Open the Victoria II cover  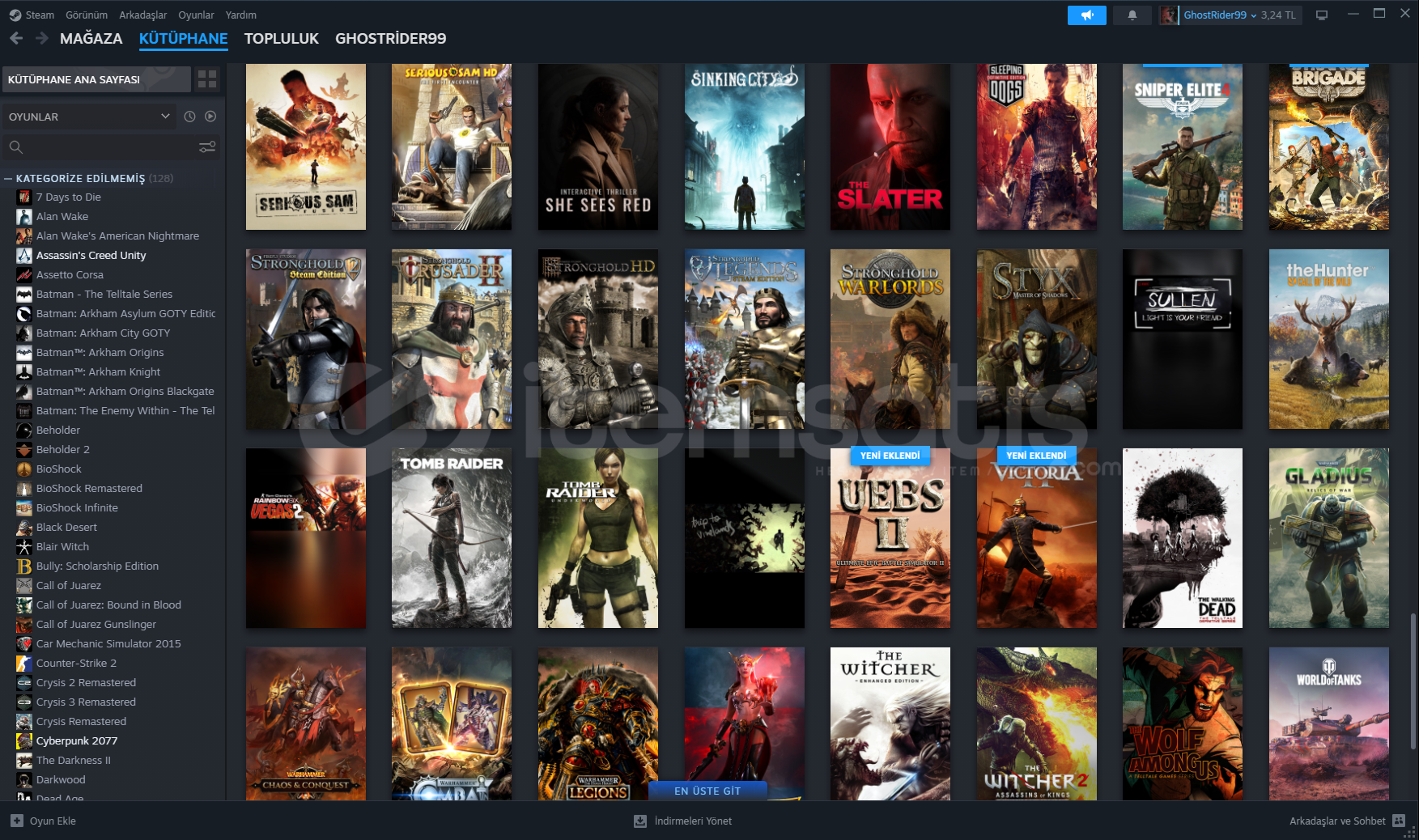pyautogui.click(x=1037, y=538)
